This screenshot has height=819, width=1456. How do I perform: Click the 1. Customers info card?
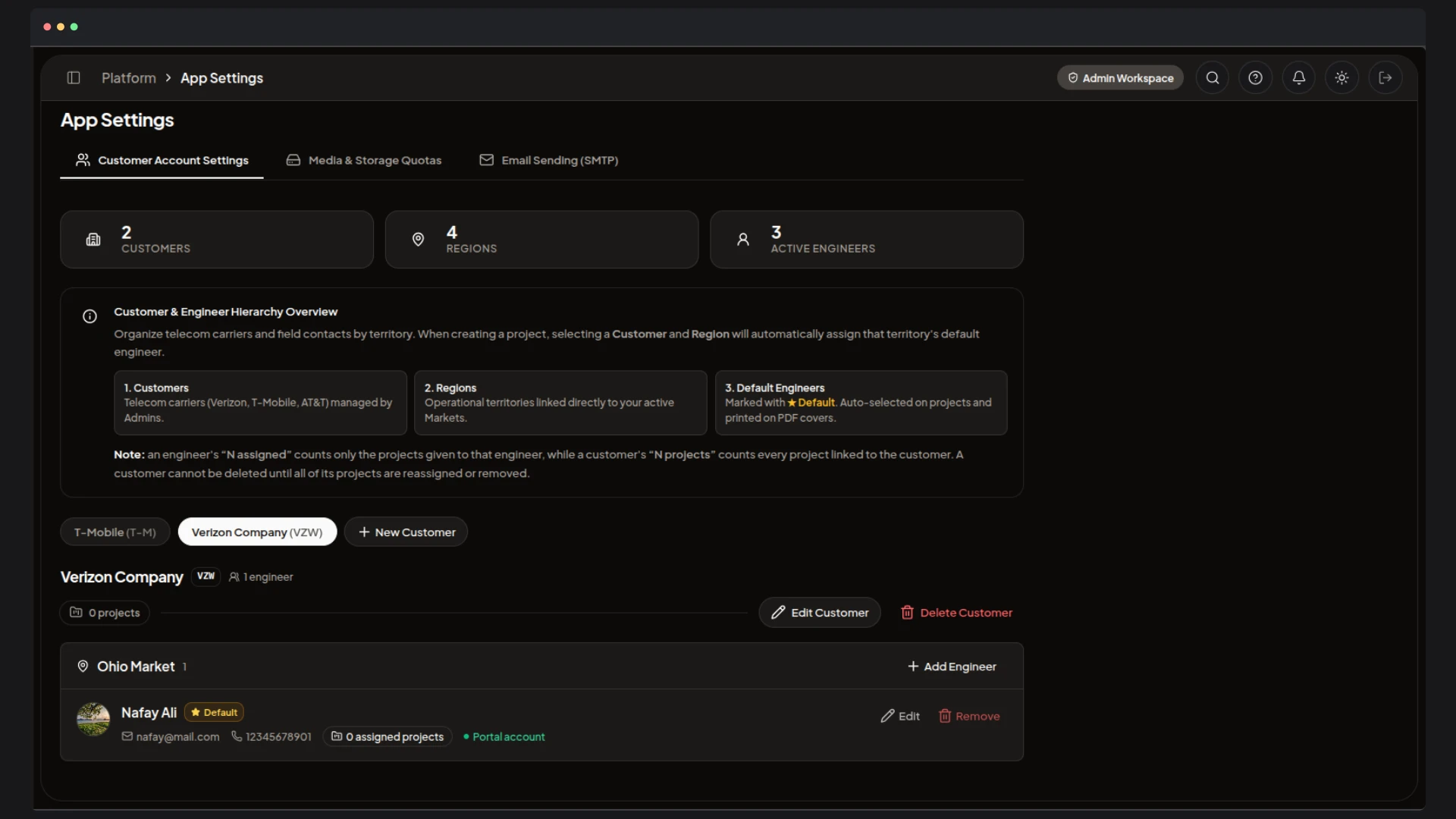coord(260,403)
